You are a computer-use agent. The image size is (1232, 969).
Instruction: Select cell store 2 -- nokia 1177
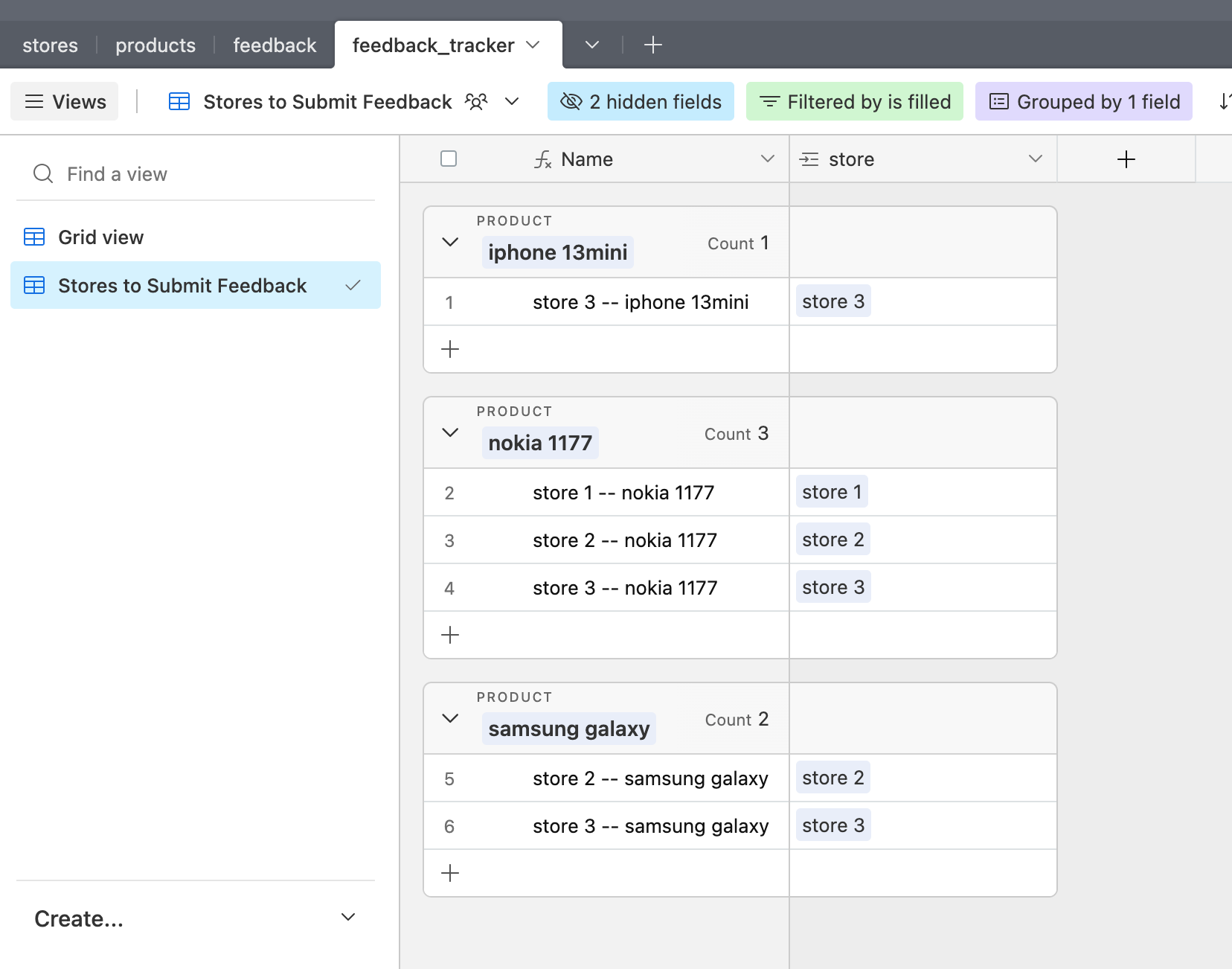tap(625, 540)
